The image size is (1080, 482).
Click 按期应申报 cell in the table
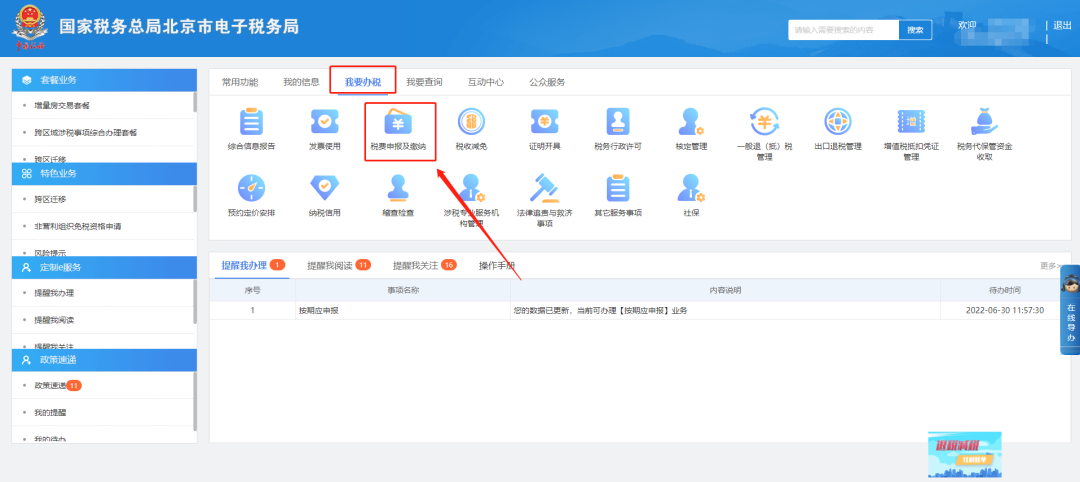pos(401,311)
